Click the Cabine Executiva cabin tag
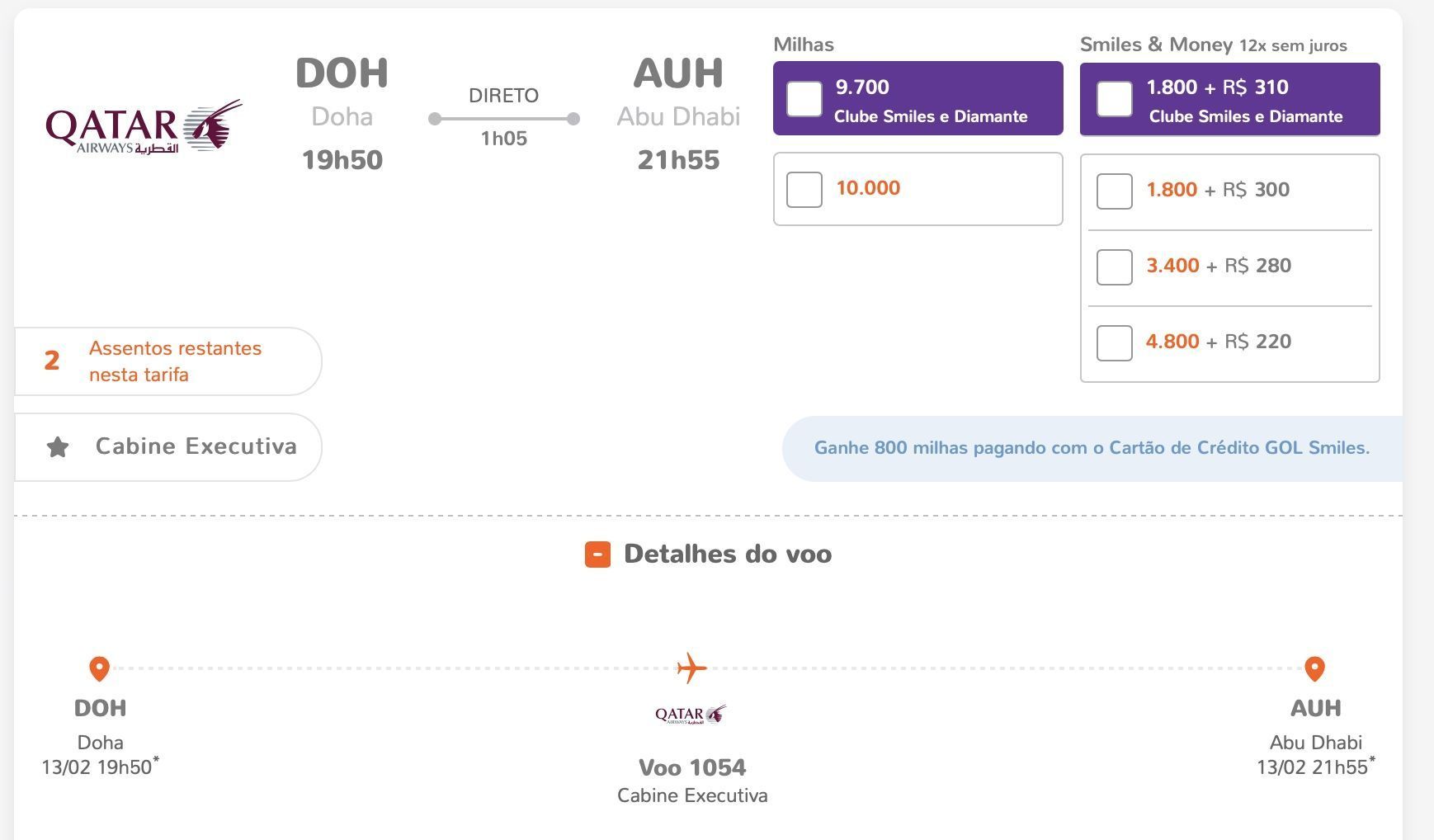The image size is (1434, 840). point(167,446)
